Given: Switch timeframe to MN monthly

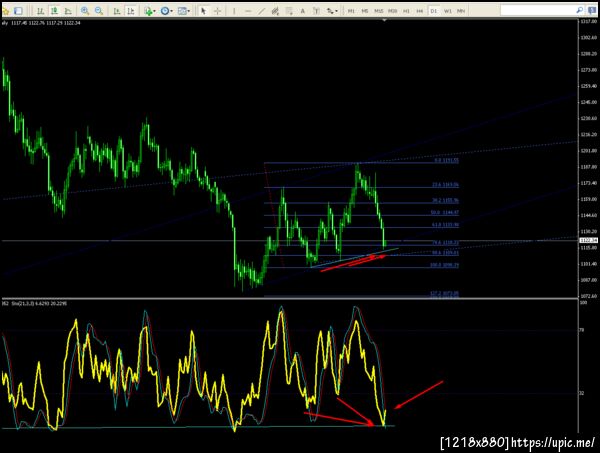Looking at the screenshot, I should tap(461, 11).
